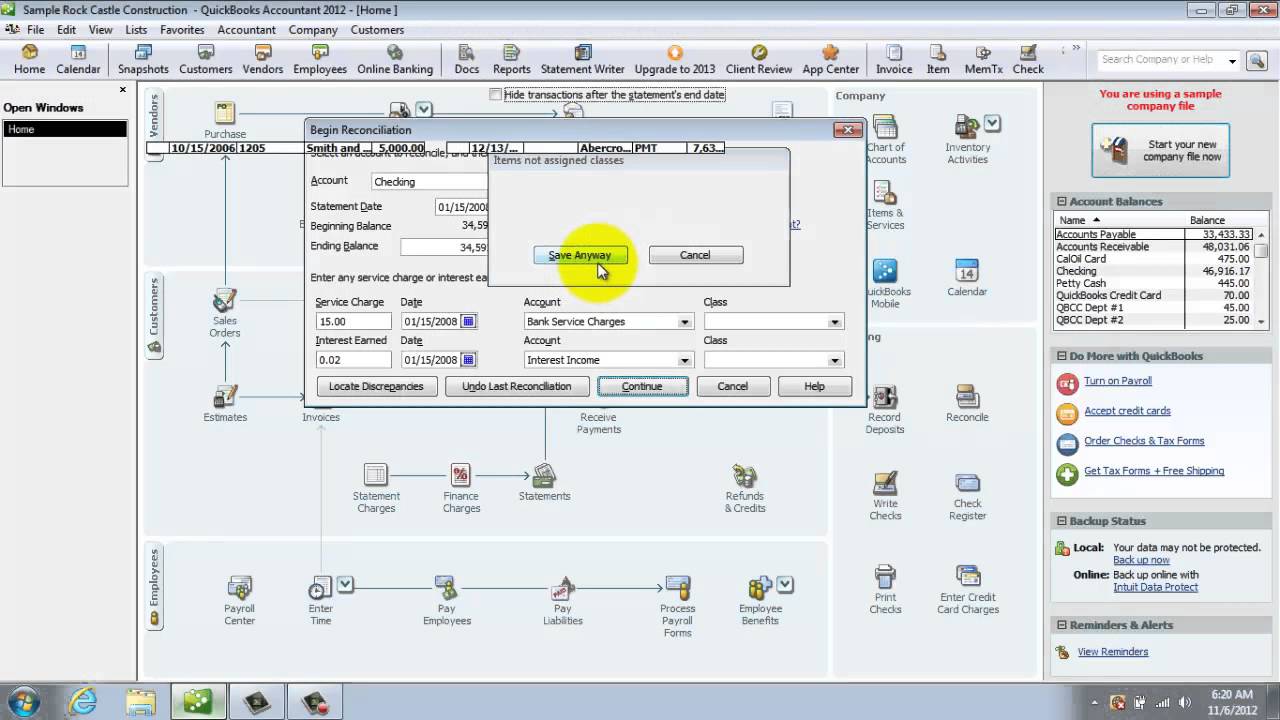
Task: Open the File menu
Action: [35, 30]
